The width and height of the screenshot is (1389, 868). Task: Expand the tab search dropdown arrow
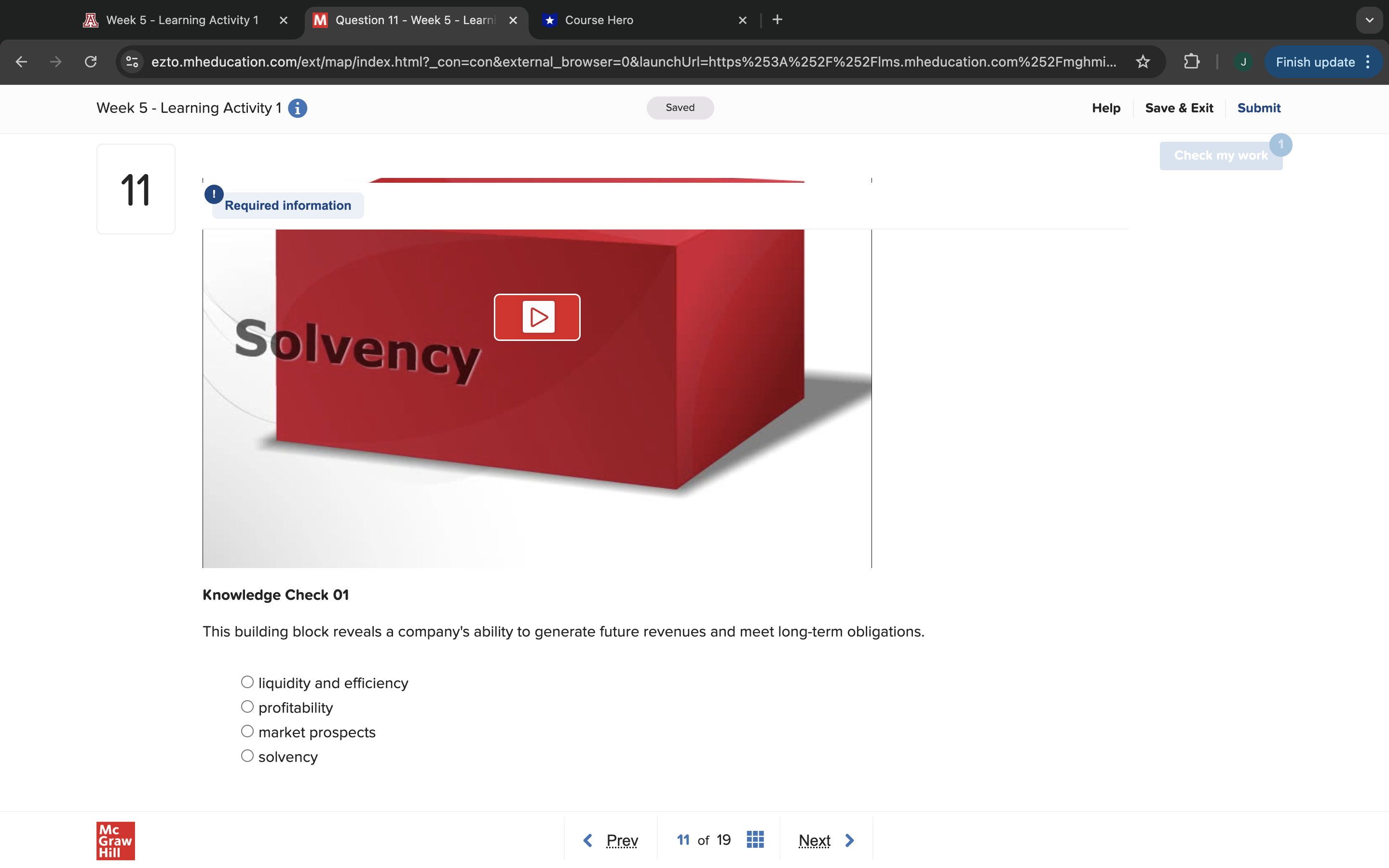[x=1370, y=20]
